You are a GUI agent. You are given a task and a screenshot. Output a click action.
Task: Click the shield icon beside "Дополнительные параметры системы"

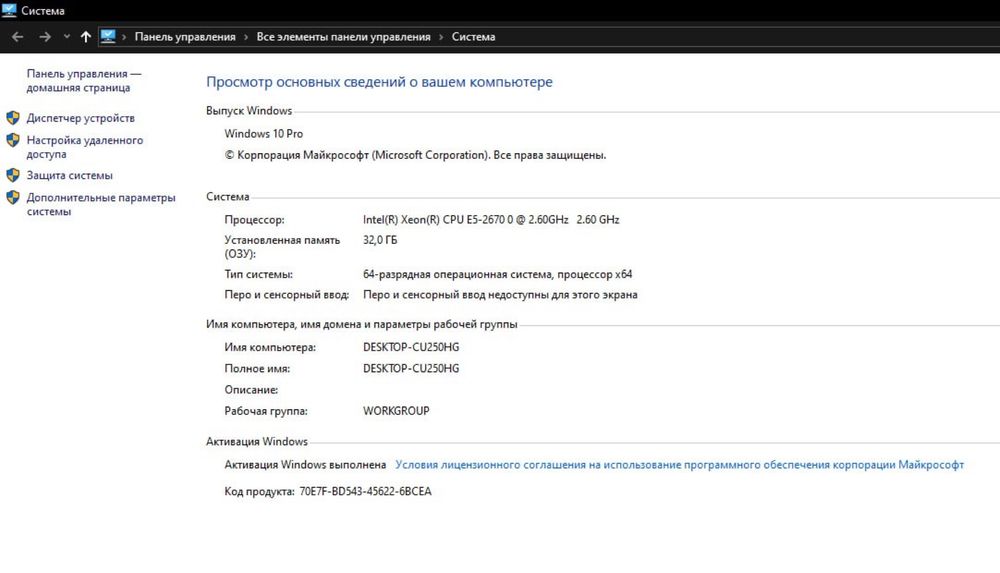point(13,197)
